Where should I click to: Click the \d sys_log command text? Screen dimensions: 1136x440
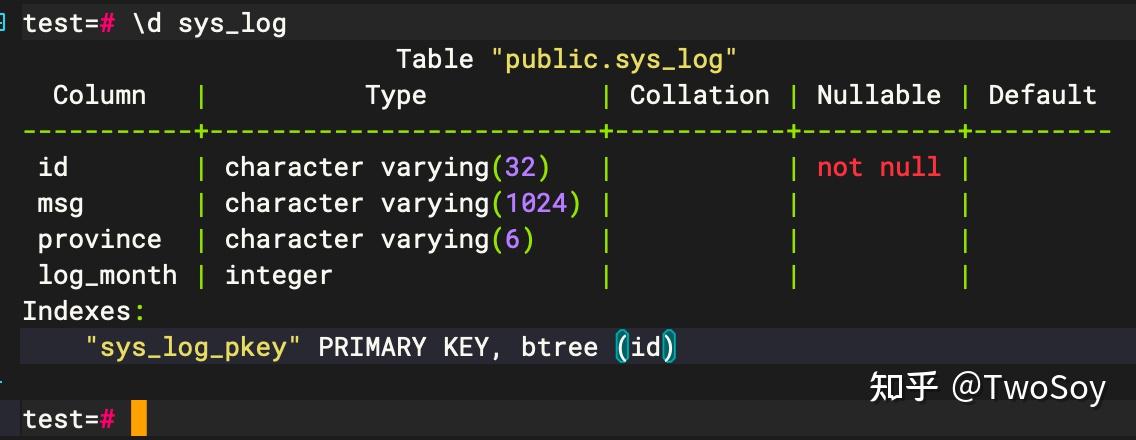(x=209, y=23)
